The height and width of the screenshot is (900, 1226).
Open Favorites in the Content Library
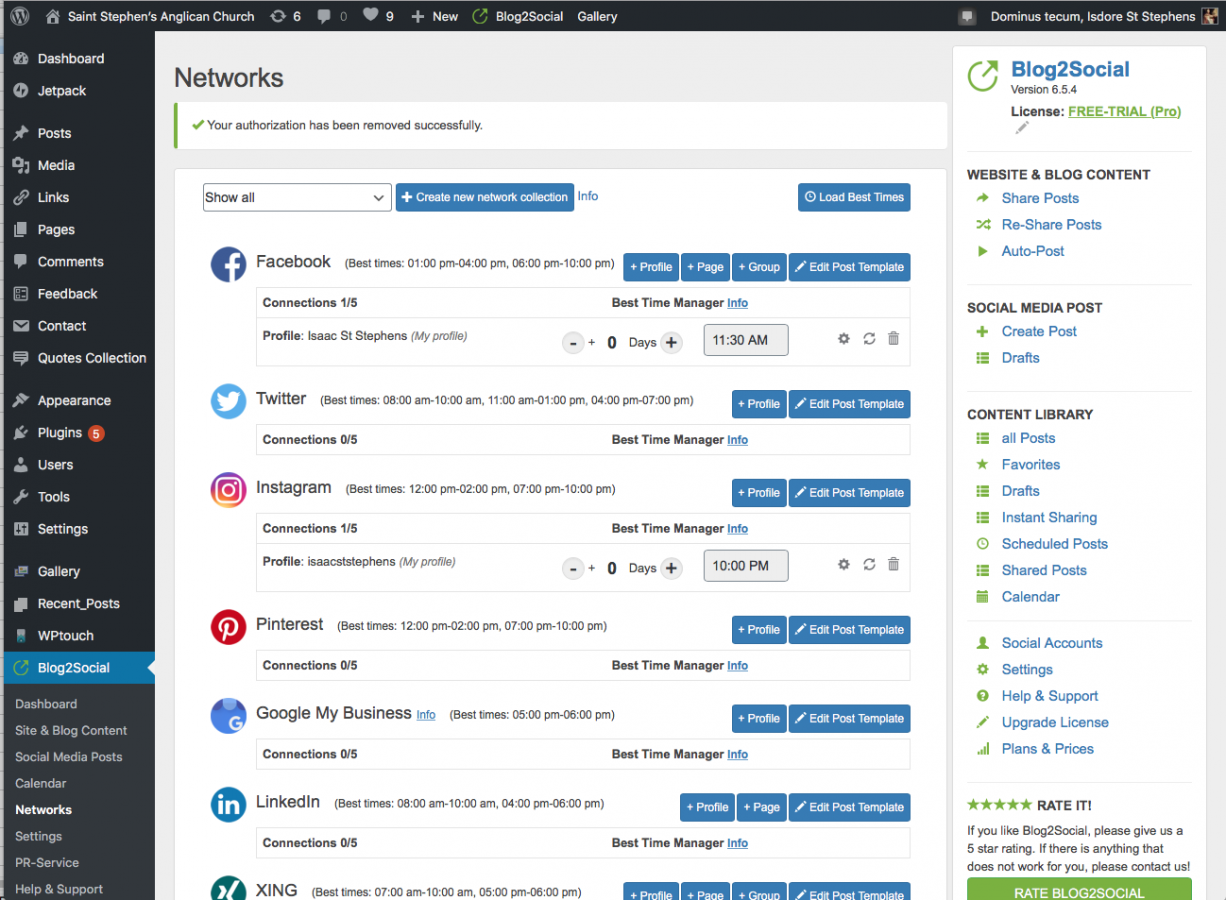(x=1030, y=464)
